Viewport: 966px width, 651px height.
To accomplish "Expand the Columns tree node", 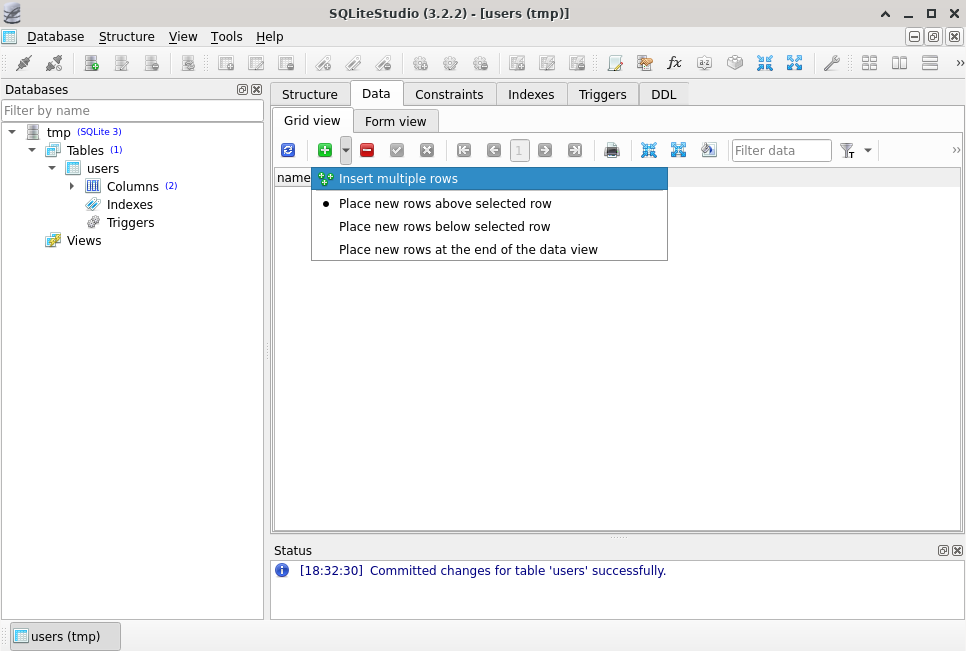I will pyautogui.click(x=72, y=186).
